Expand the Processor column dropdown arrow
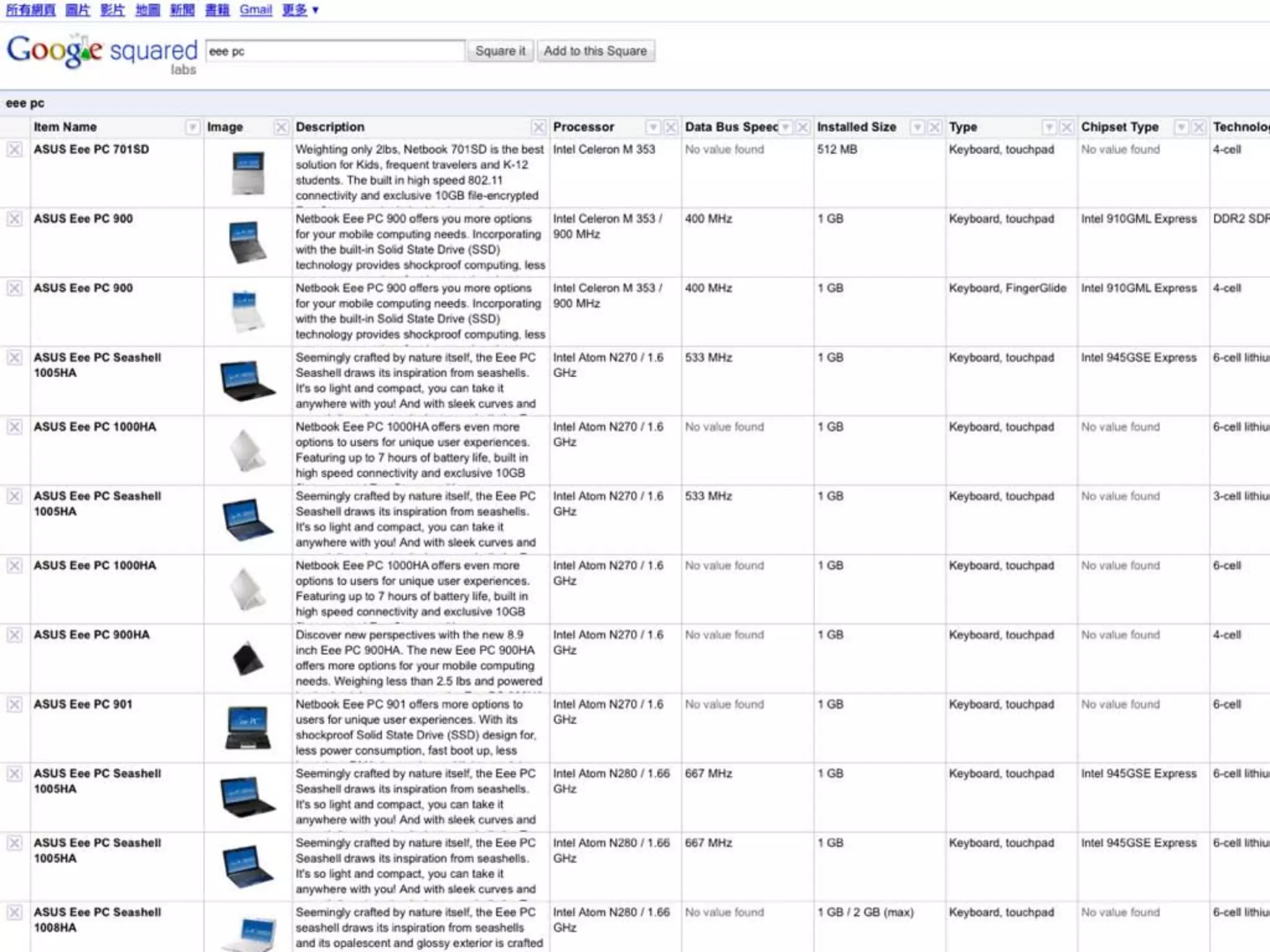 653,127
